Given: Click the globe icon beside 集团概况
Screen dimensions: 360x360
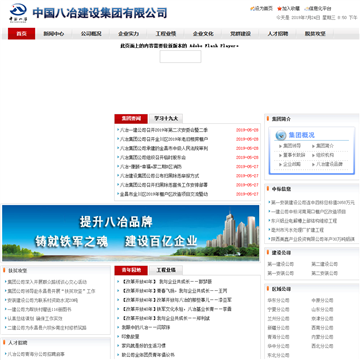Looking at the screenshot, I should click(x=281, y=135).
